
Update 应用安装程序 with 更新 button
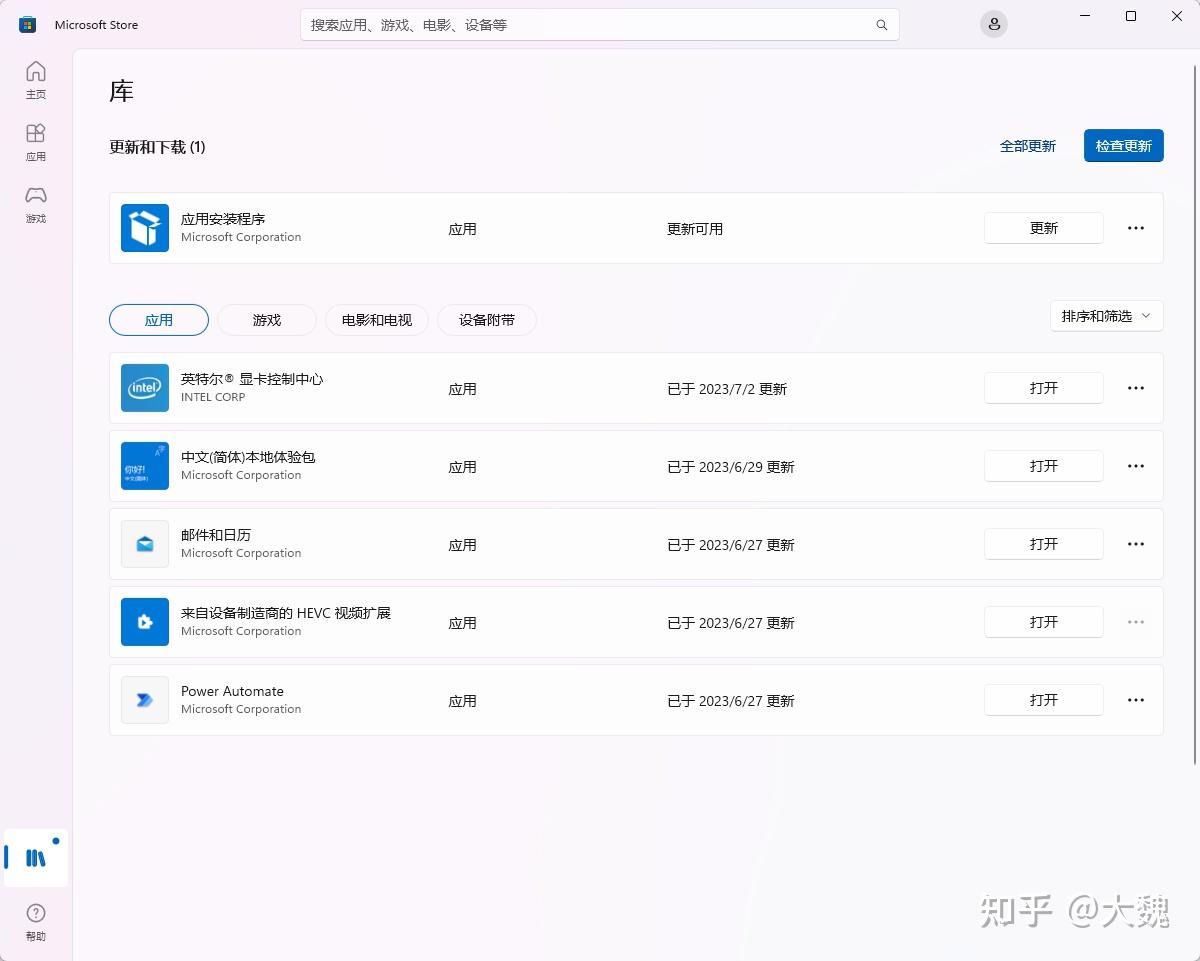1044,228
